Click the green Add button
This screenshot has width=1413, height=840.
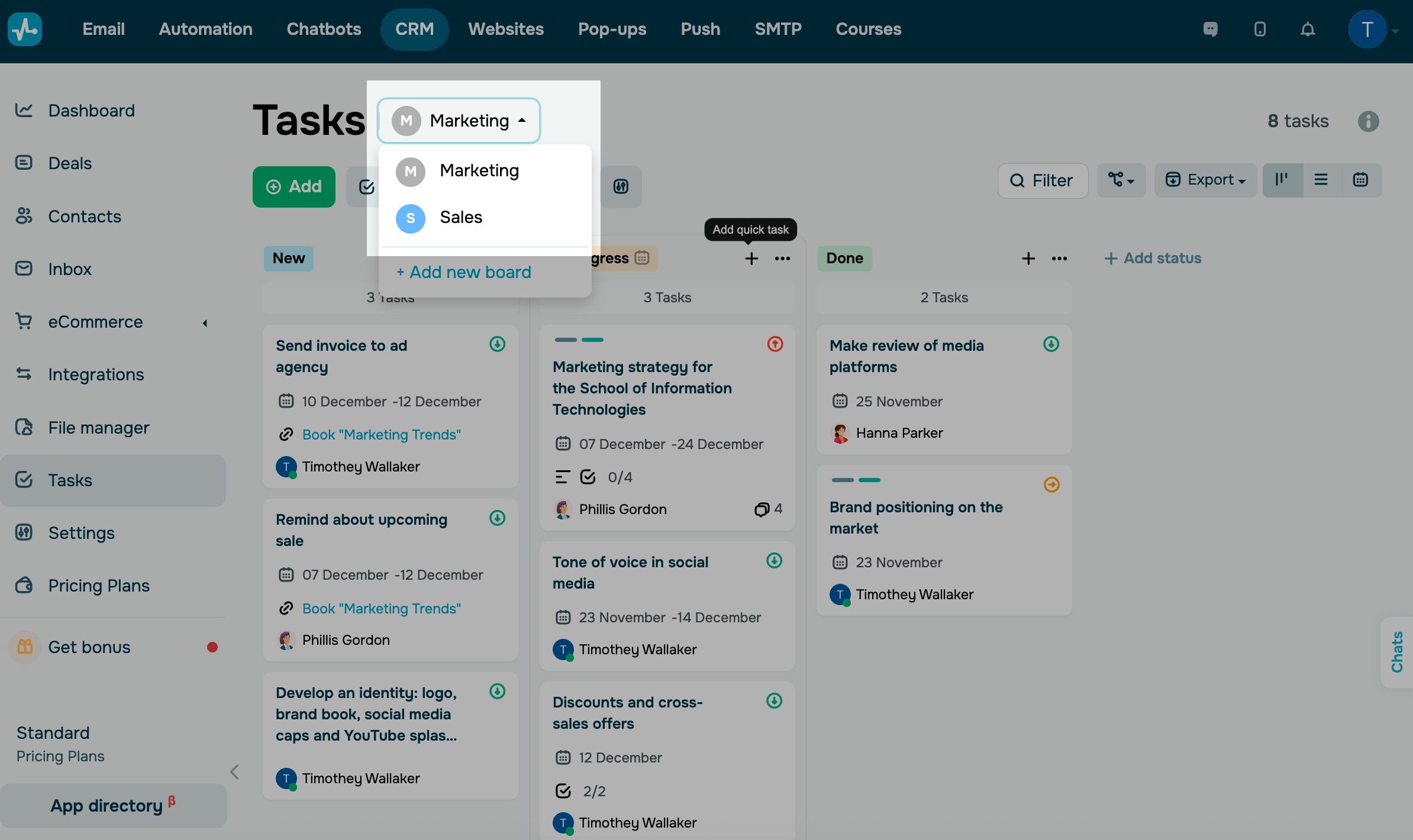tap(294, 187)
